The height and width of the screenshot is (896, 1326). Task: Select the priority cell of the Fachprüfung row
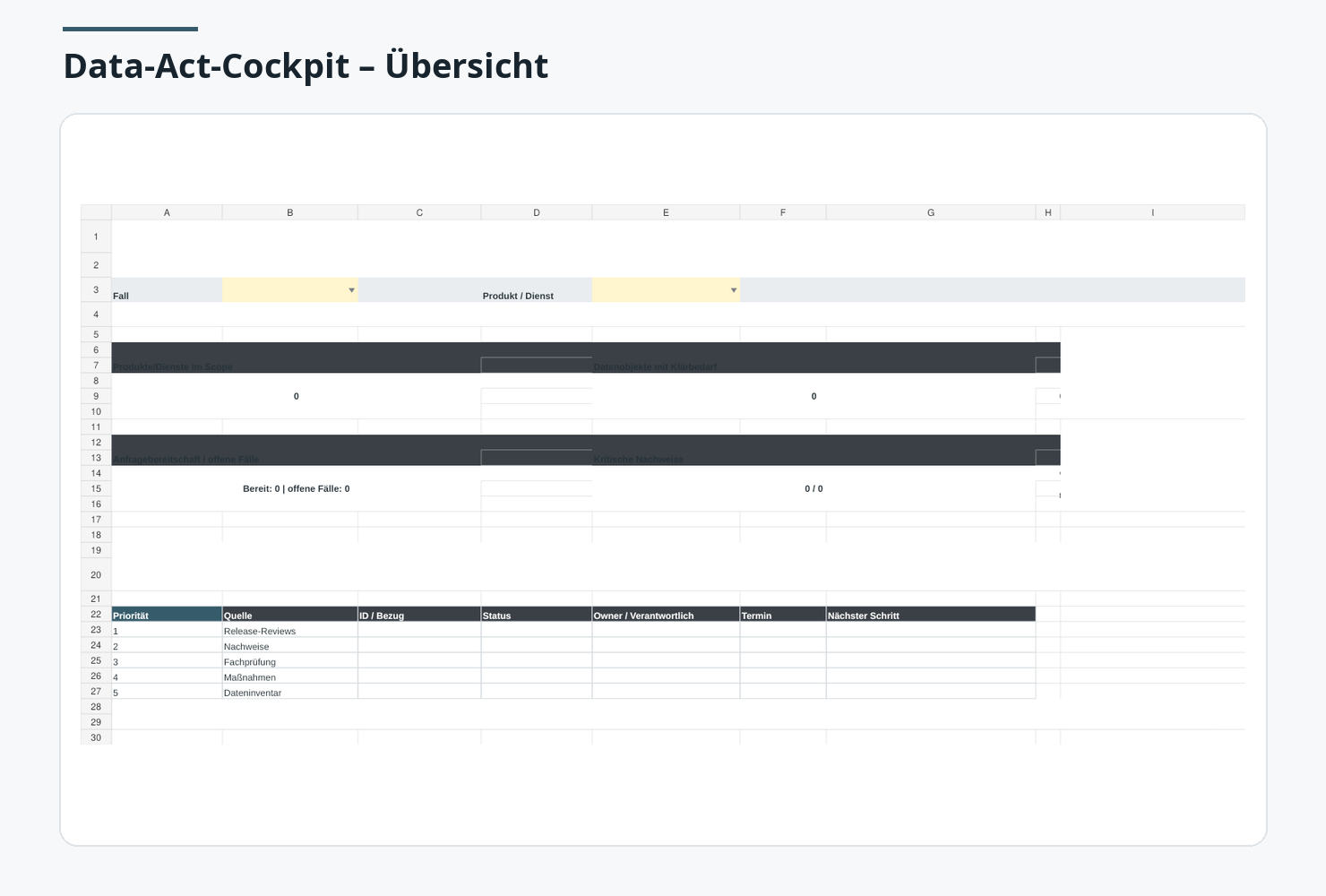[167, 660]
